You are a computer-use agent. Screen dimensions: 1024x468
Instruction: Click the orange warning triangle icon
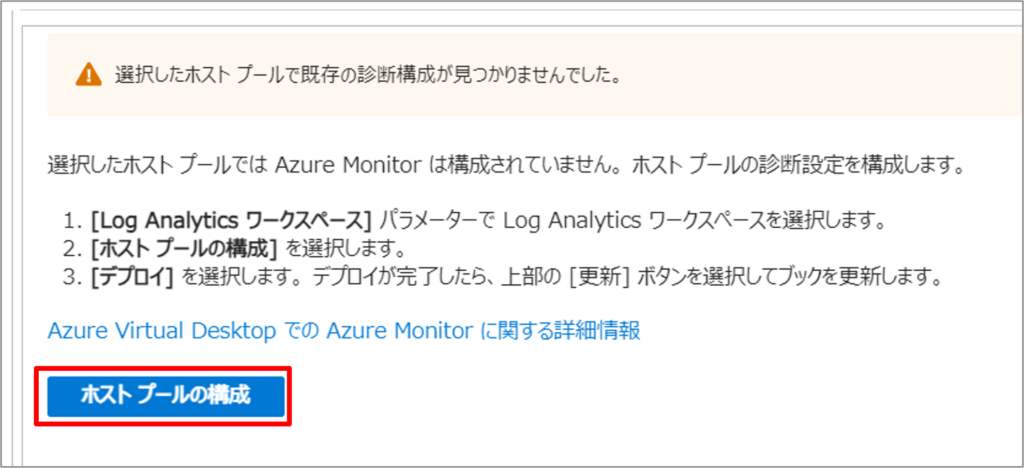90,75
